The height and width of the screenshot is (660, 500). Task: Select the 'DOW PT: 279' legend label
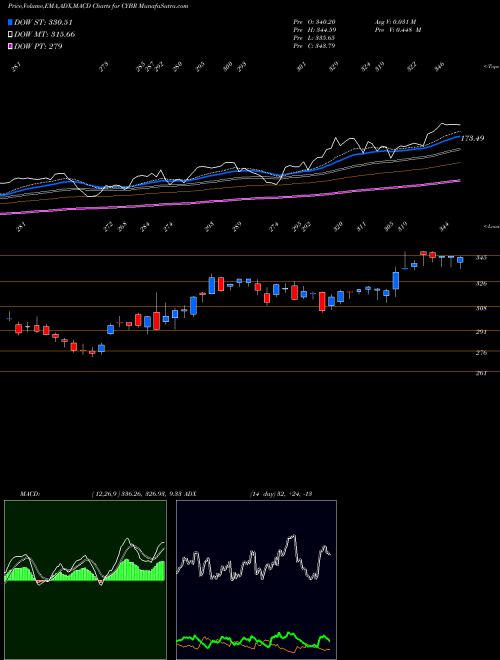tap(38, 46)
